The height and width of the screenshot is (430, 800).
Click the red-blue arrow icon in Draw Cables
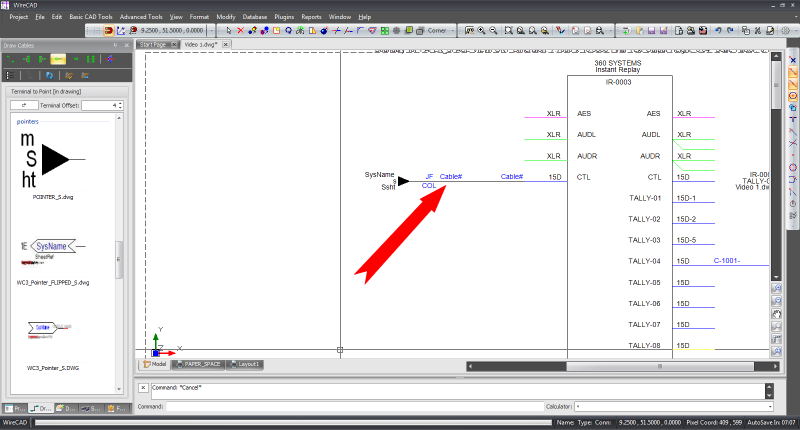[110, 59]
